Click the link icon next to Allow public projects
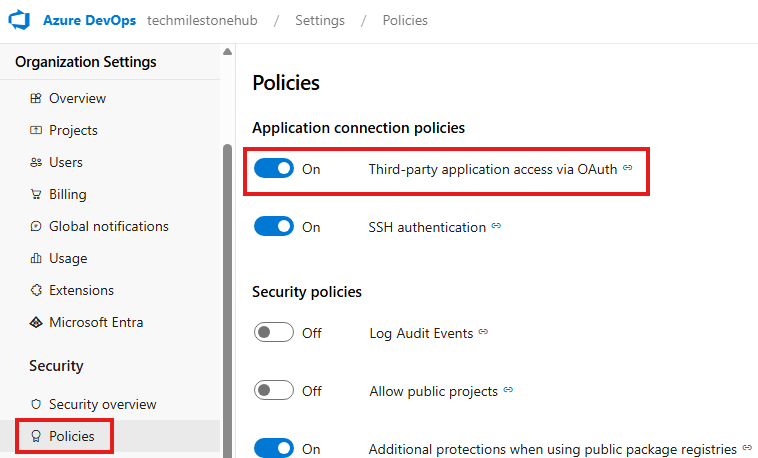758x458 pixels. click(508, 389)
